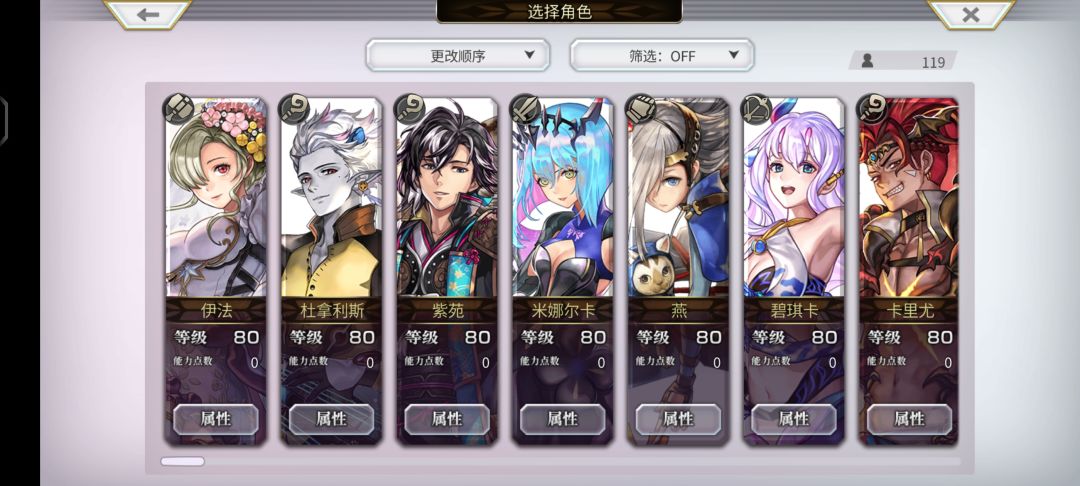Tap the staff icon on 杜拿利斯's card

294,109
